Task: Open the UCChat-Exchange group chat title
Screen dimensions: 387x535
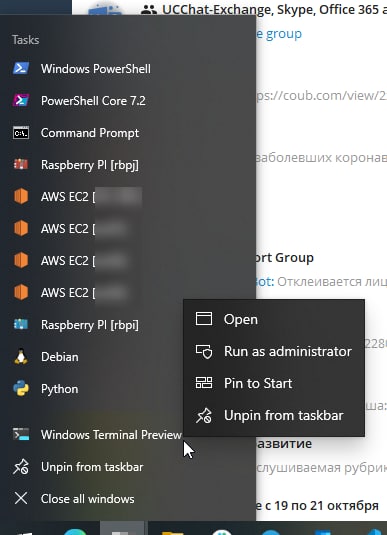Action: [x=274, y=10]
